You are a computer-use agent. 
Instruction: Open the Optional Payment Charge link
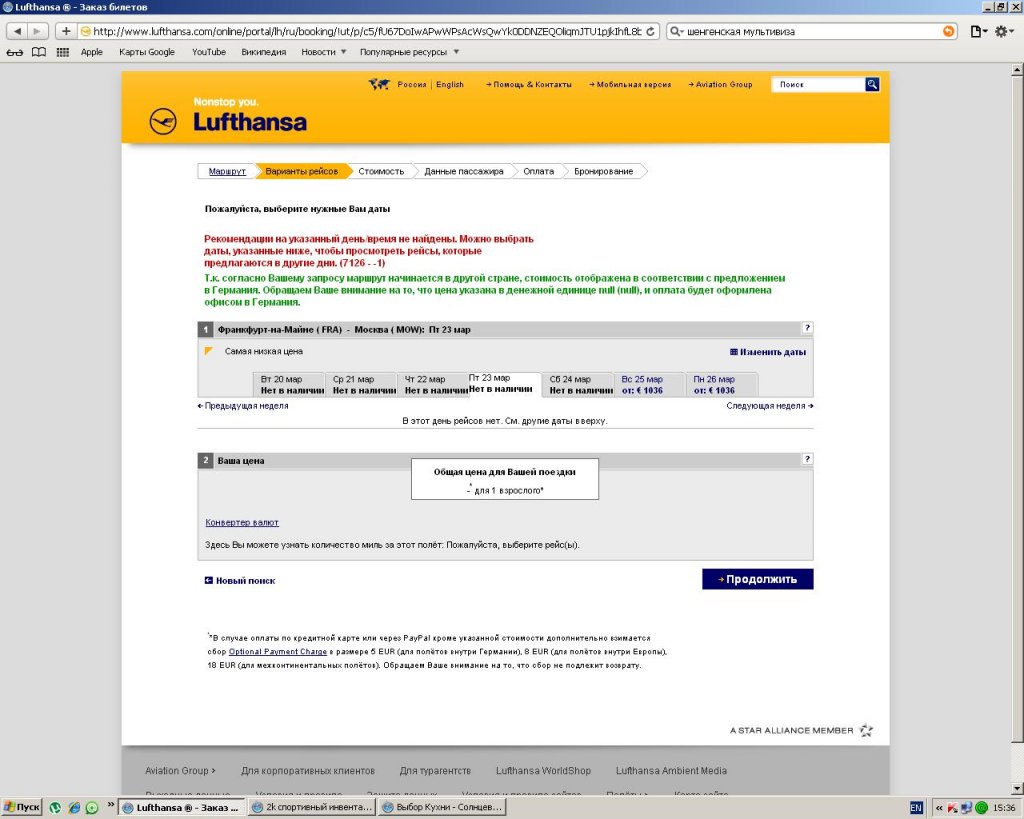278,652
